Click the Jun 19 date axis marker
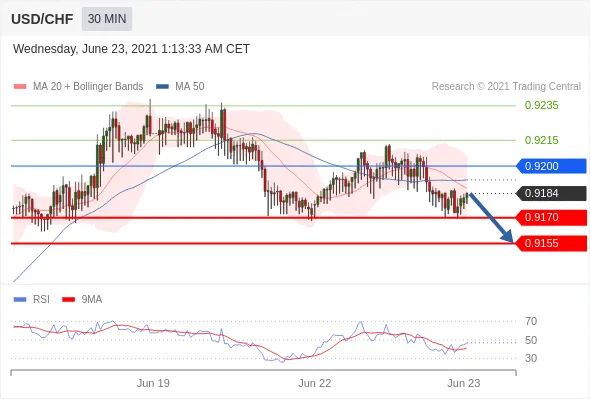The width and height of the screenshot is (590, 400). (153, 383)
